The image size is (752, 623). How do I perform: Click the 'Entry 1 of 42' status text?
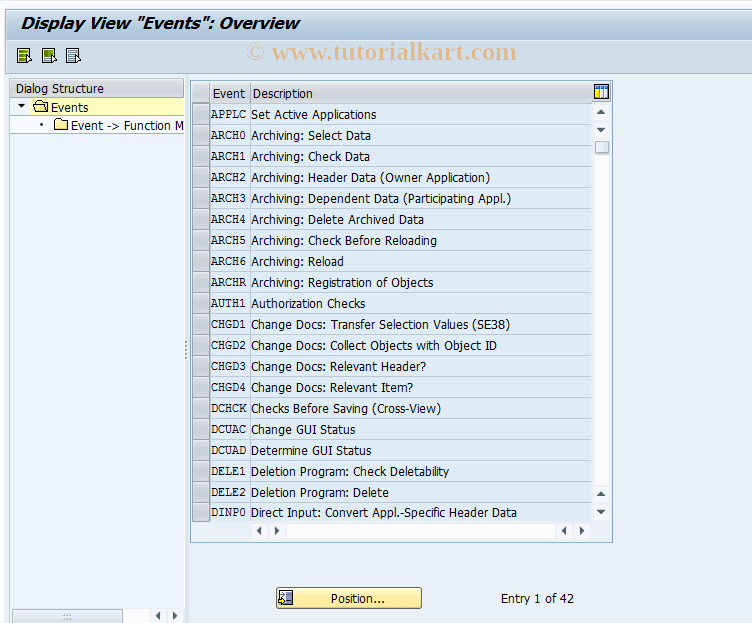[537, 599]
